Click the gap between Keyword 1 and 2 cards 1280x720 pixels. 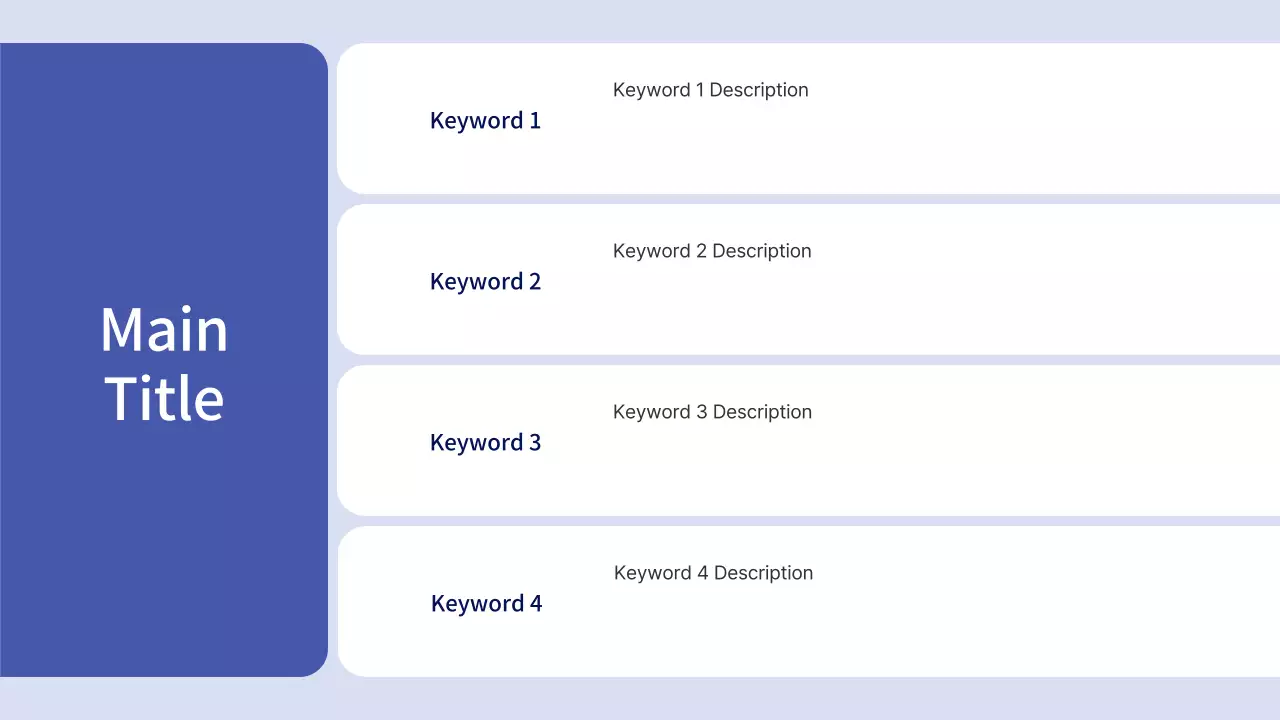(x=800, y=199)
